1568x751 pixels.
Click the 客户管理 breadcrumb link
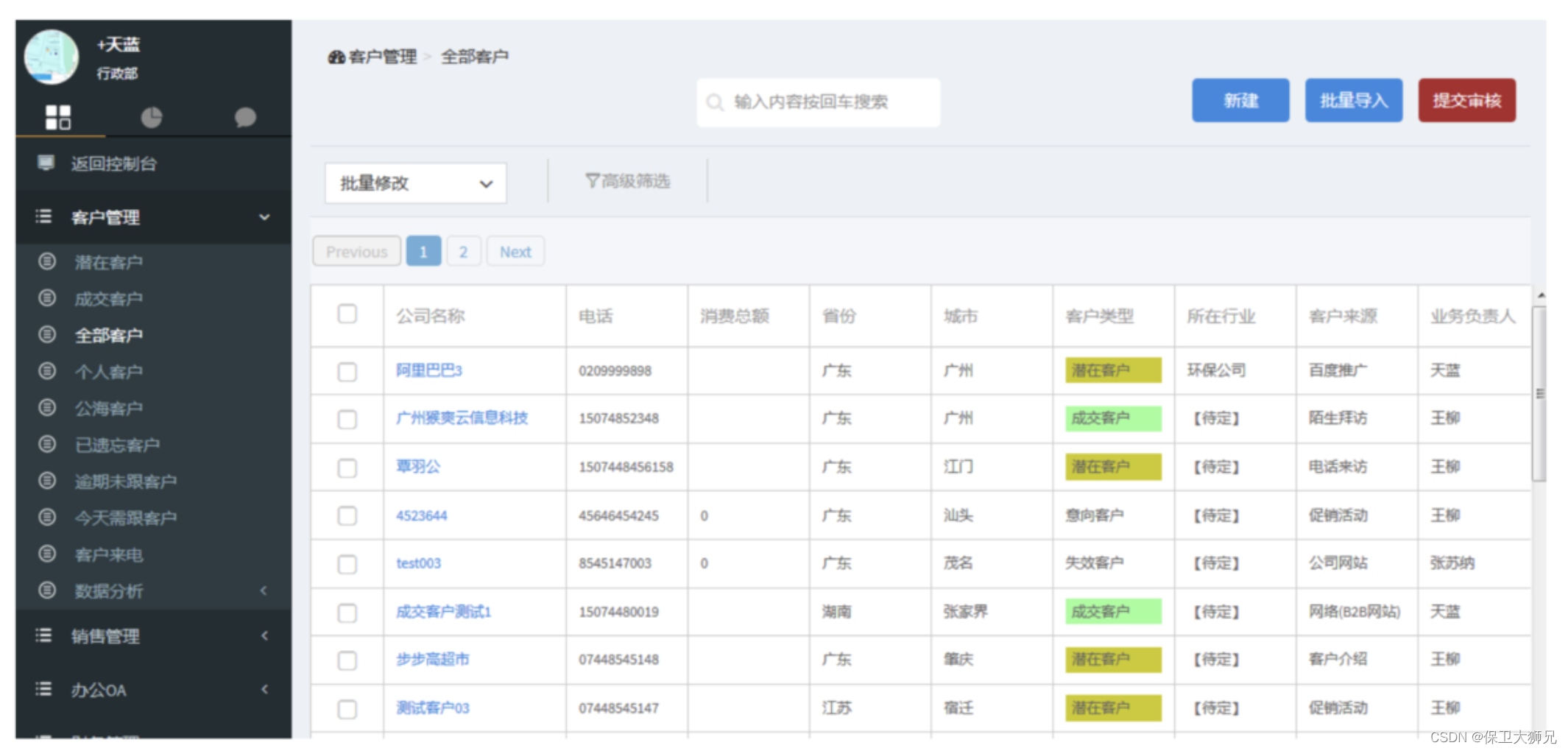[x=383, y=57]
